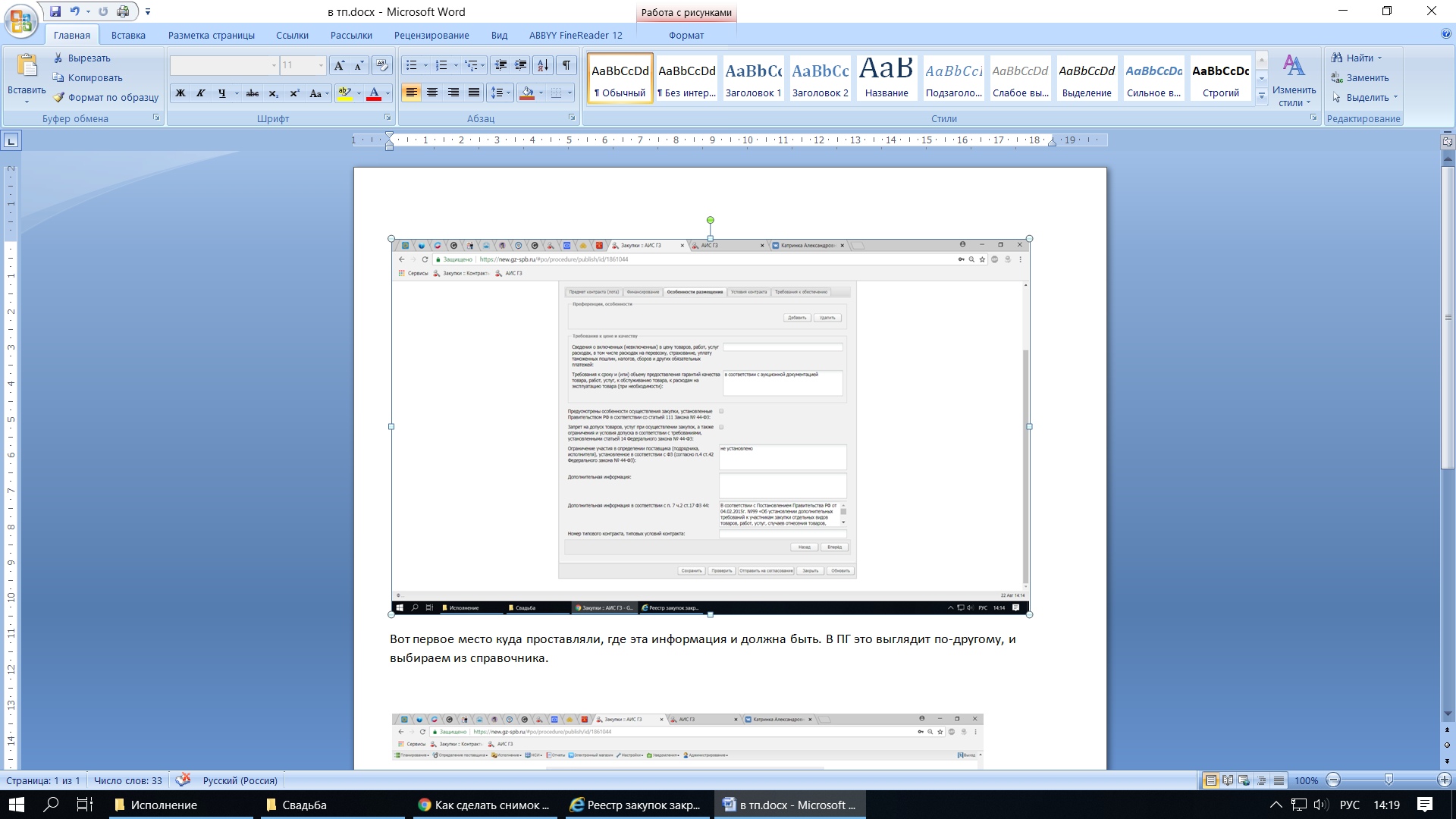The height and width of the screenshot is (819, 1456).
Task: Select the Название style
Action: tap(886, 78)
